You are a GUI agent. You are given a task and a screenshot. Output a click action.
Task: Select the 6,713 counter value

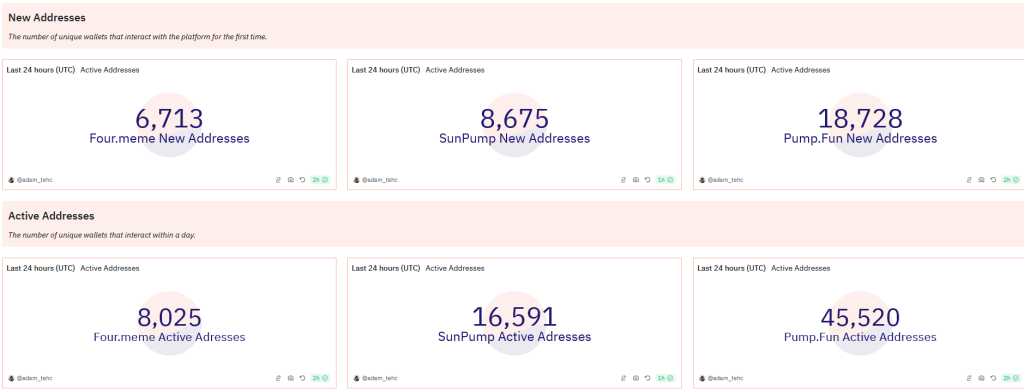point(170,119)
